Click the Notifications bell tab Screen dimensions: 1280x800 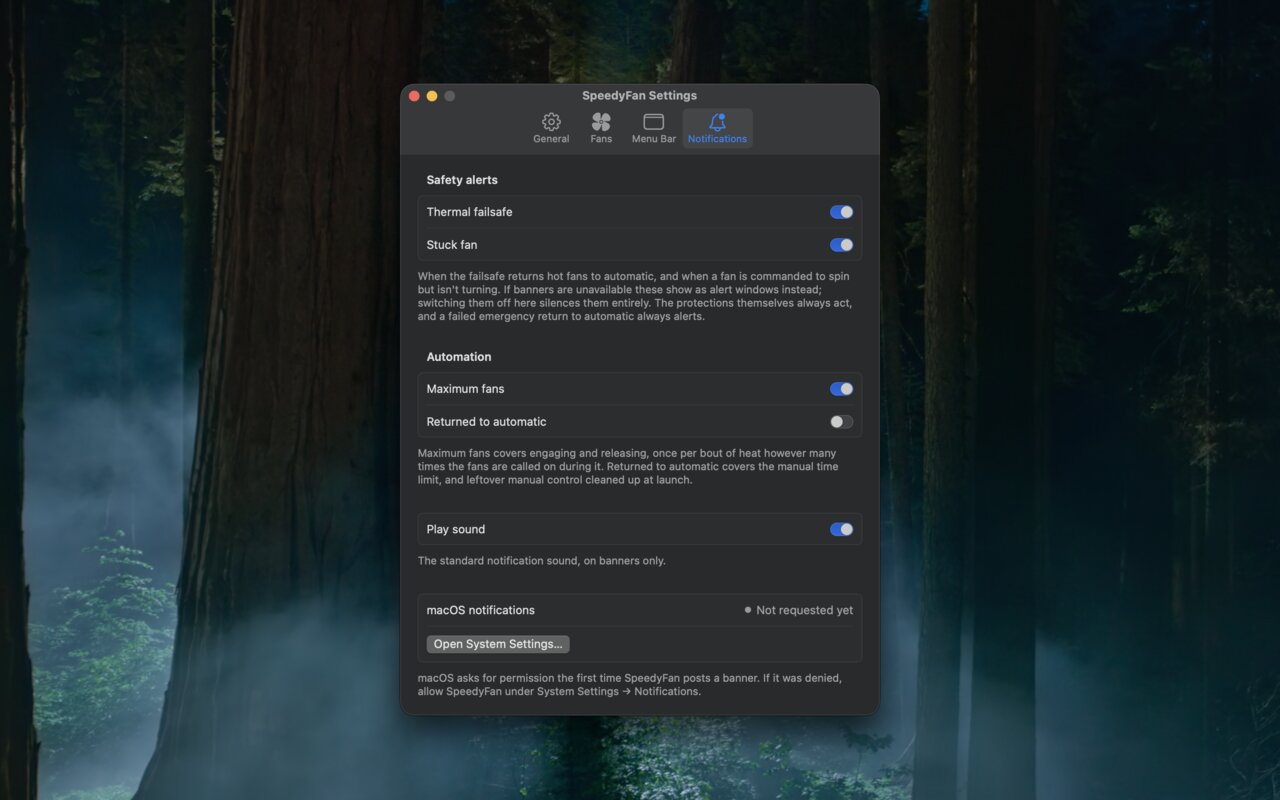coord(718,128)
